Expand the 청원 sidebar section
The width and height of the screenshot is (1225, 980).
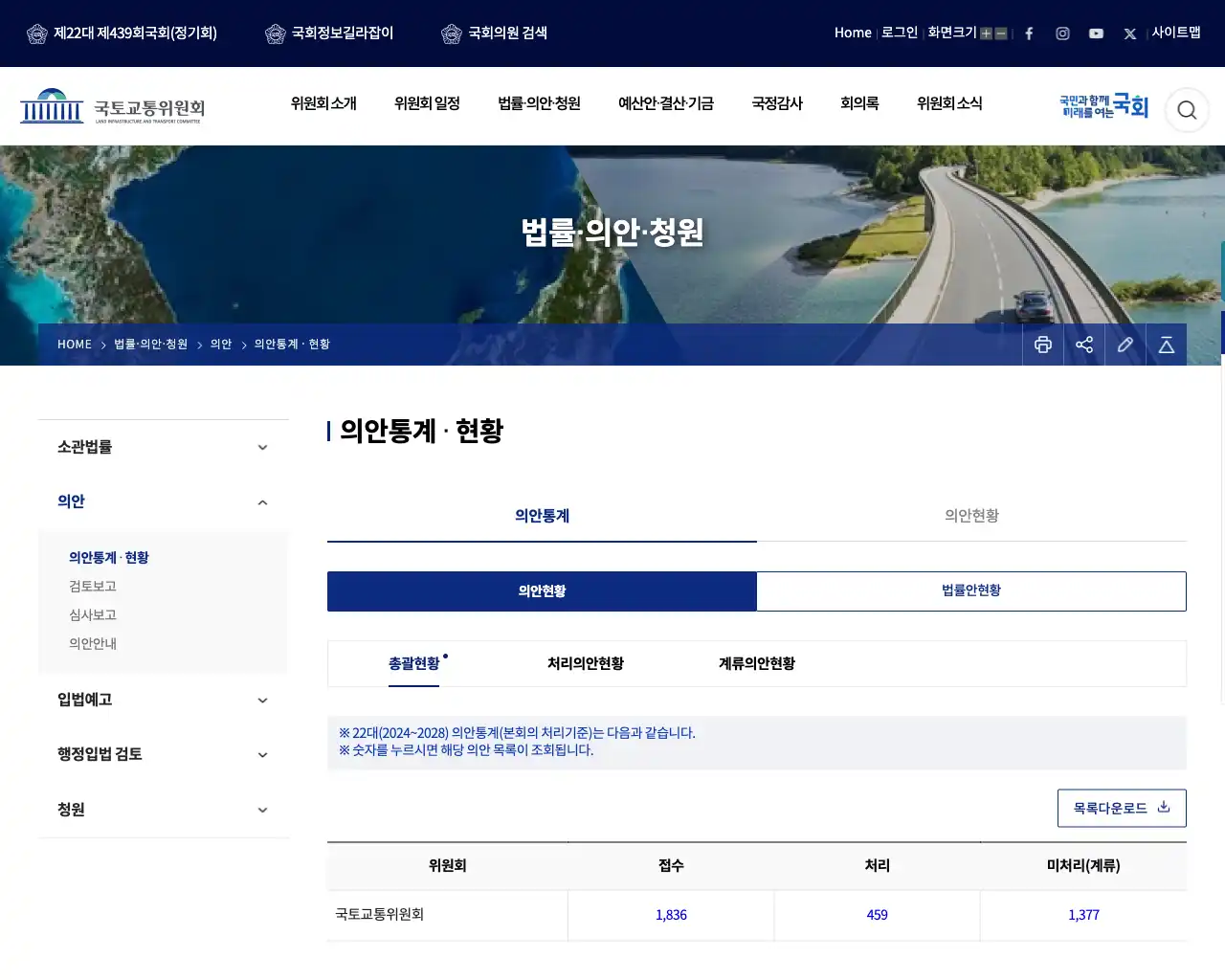pyautogui.click(x=164, y=810)
